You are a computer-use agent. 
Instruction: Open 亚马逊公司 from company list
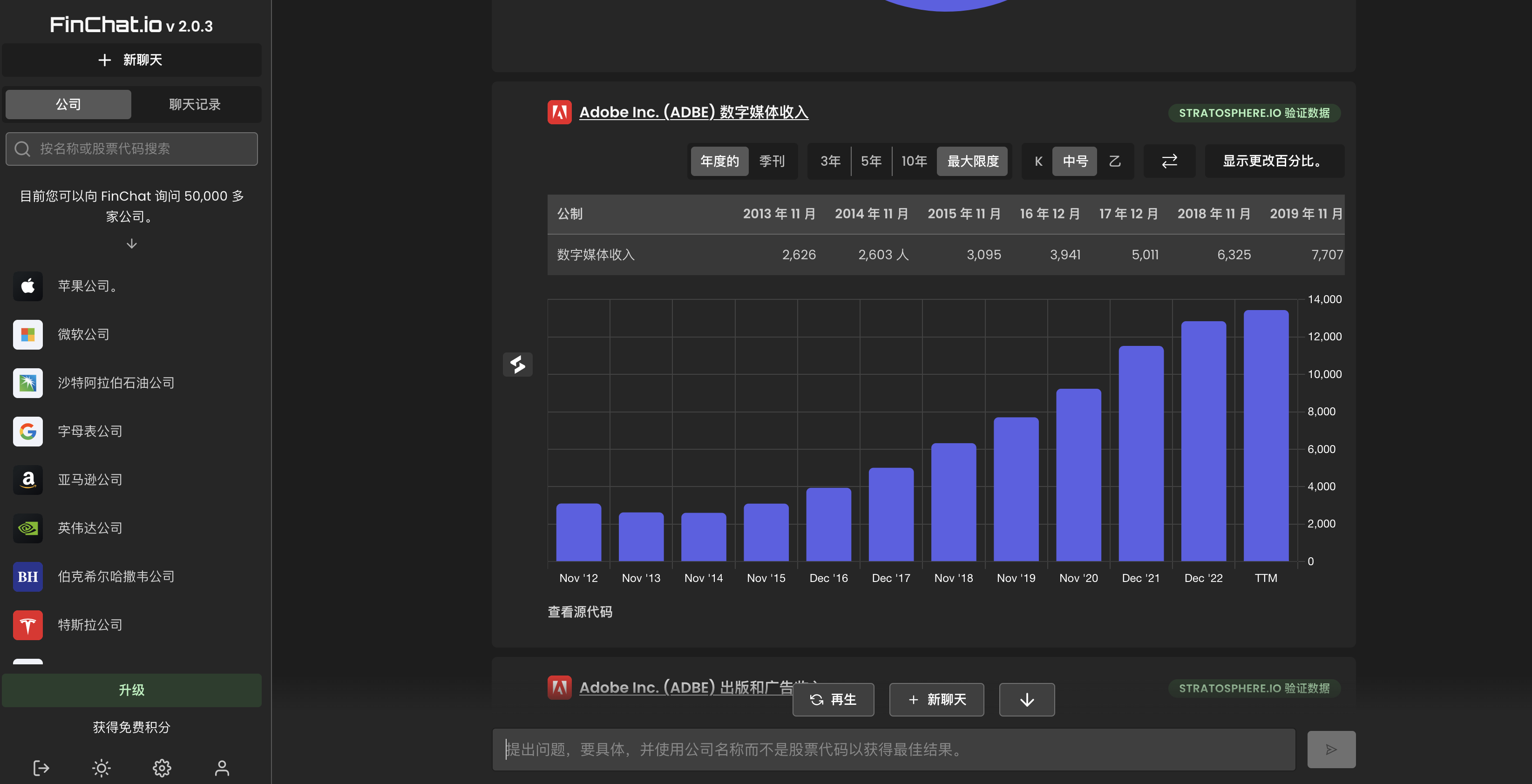[x=90, y=480]
